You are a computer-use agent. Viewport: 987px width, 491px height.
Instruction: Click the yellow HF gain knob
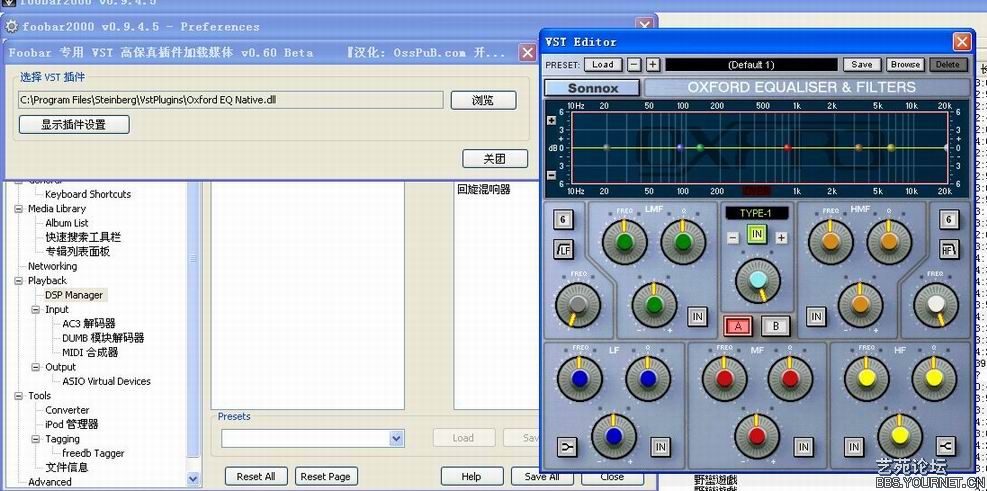[x=901, y=436]
